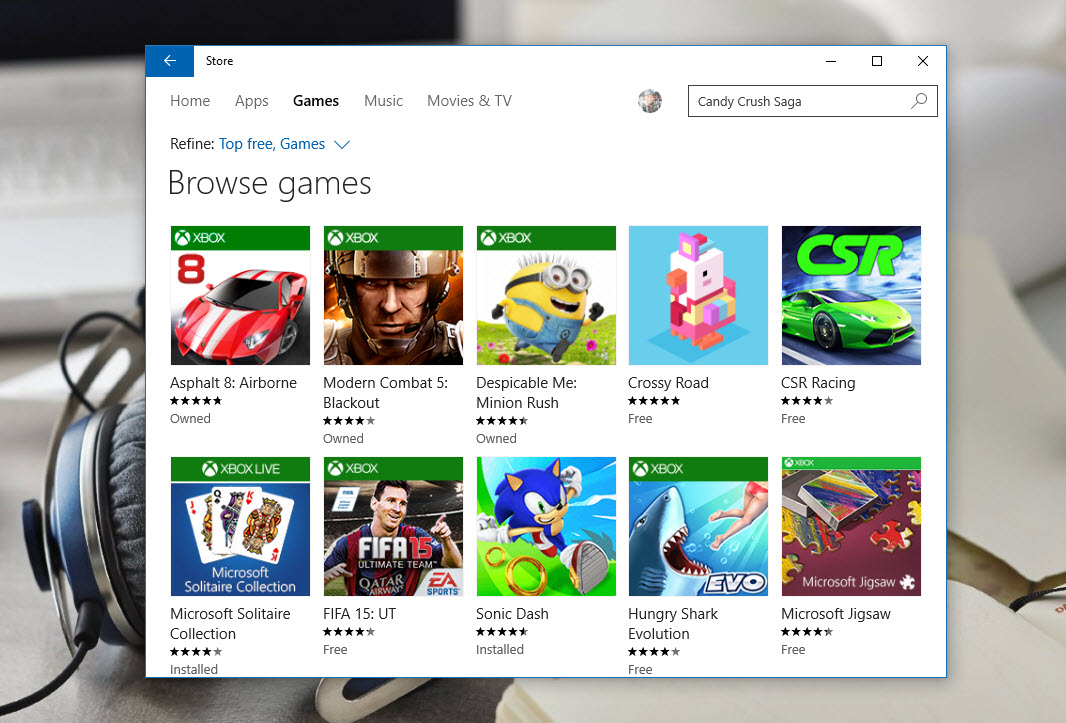Switch to the Home tab

tap(190, 101)
